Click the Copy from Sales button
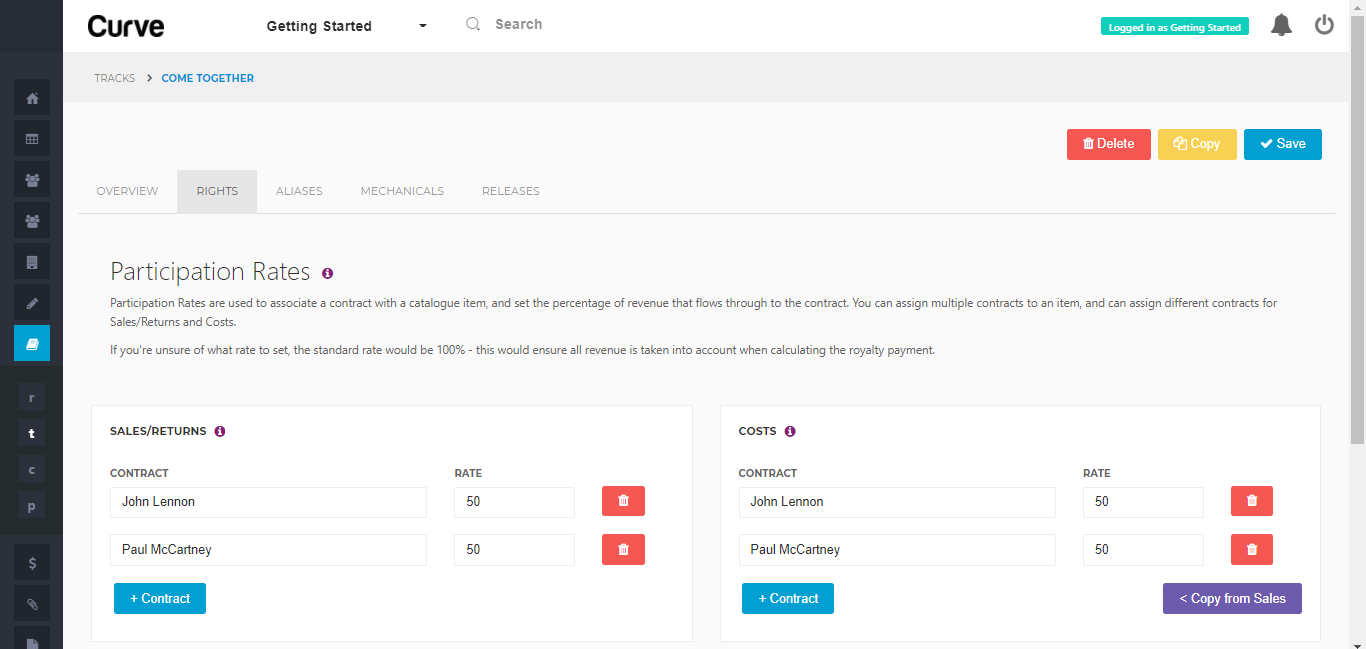 tap(1232, 598)
